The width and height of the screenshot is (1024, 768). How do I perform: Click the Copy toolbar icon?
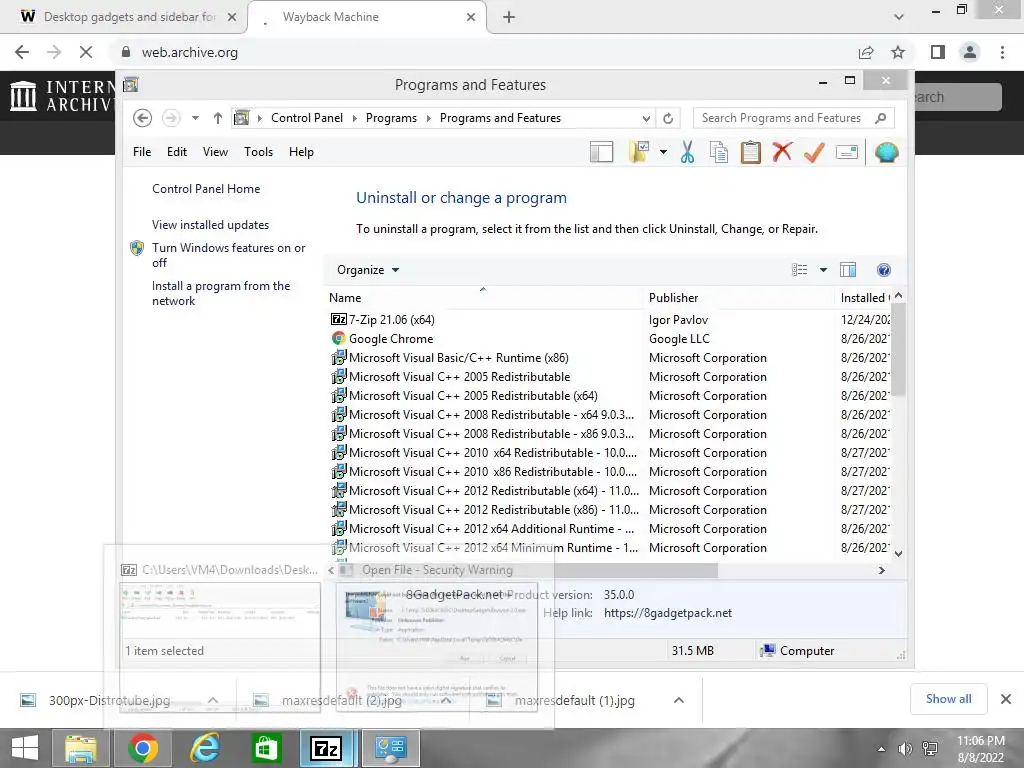[718, 152]
